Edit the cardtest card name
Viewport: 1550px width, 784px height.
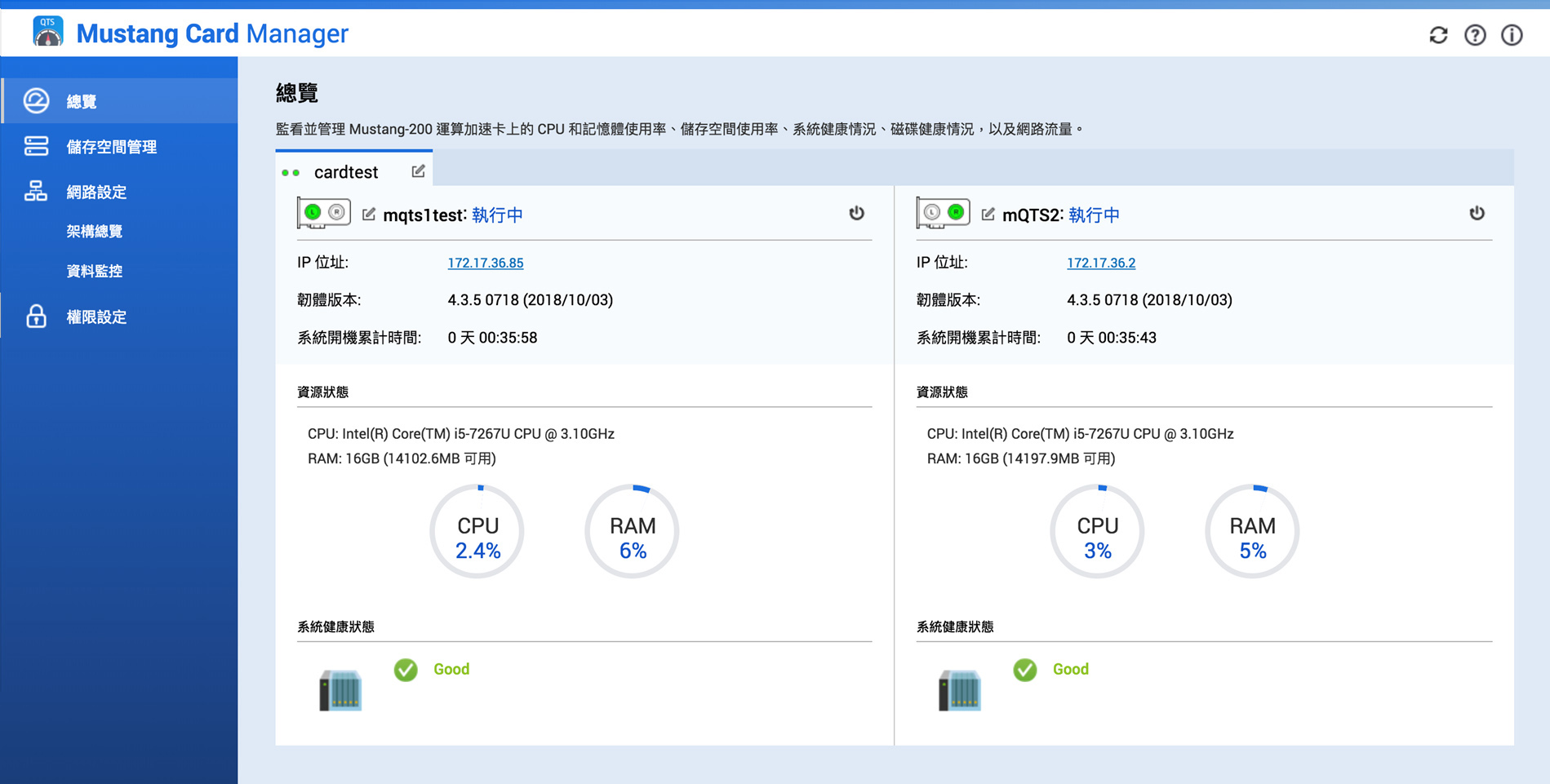(x=418, y=171)
